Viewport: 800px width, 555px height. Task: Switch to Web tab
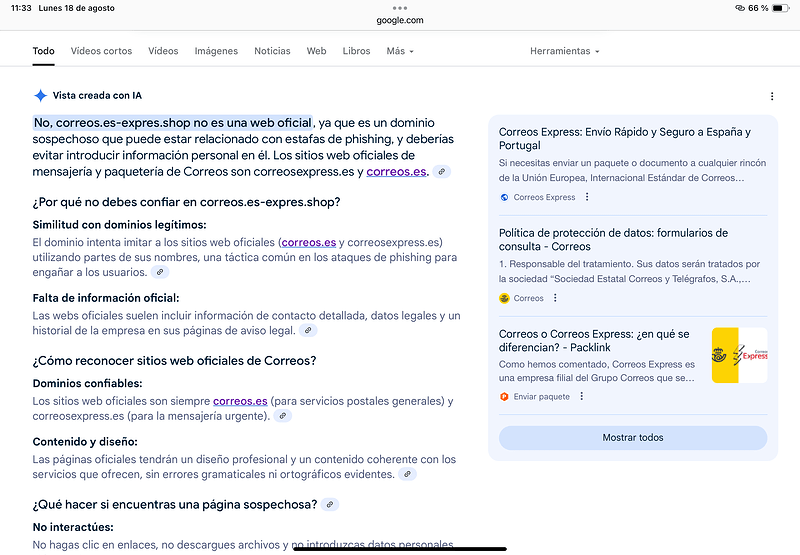[316, 51]
